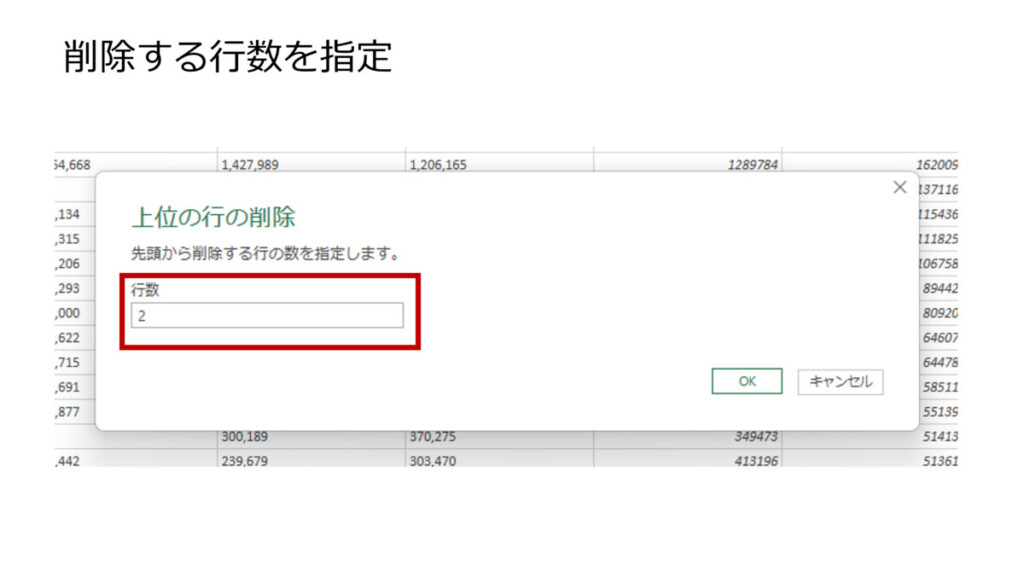Screen dimensions: 1024x576
Task: Select the cell containing 1,427,989
Action: [310, 164]
